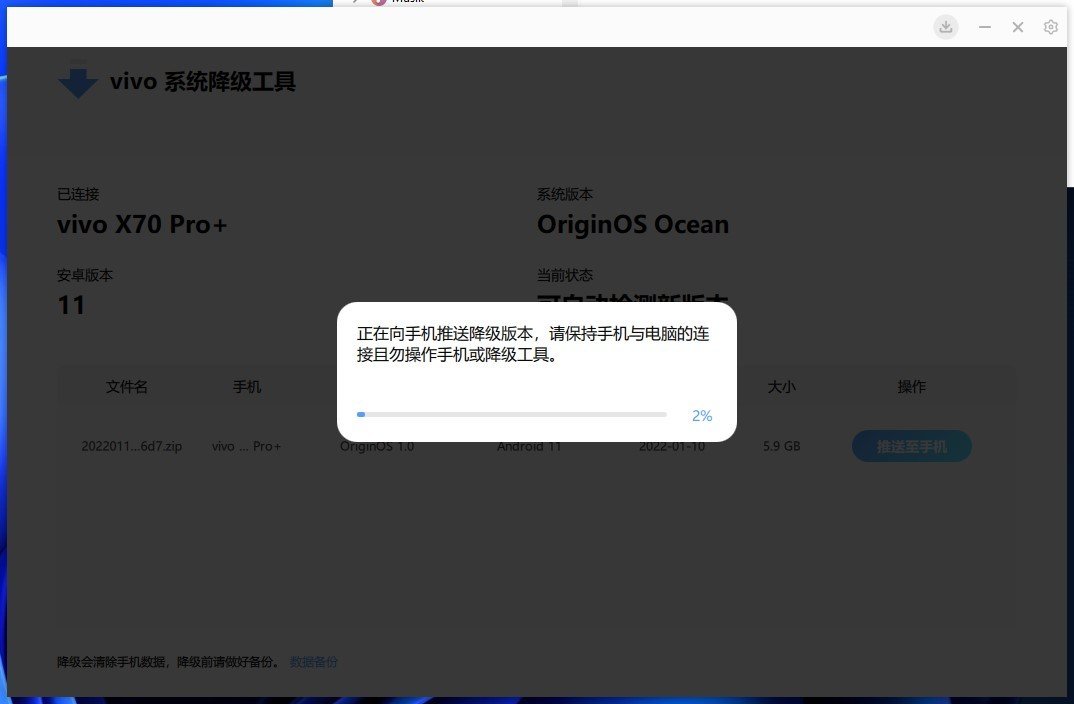
Task: Click the 文件名 column header
Action: [x=127, y=387]
